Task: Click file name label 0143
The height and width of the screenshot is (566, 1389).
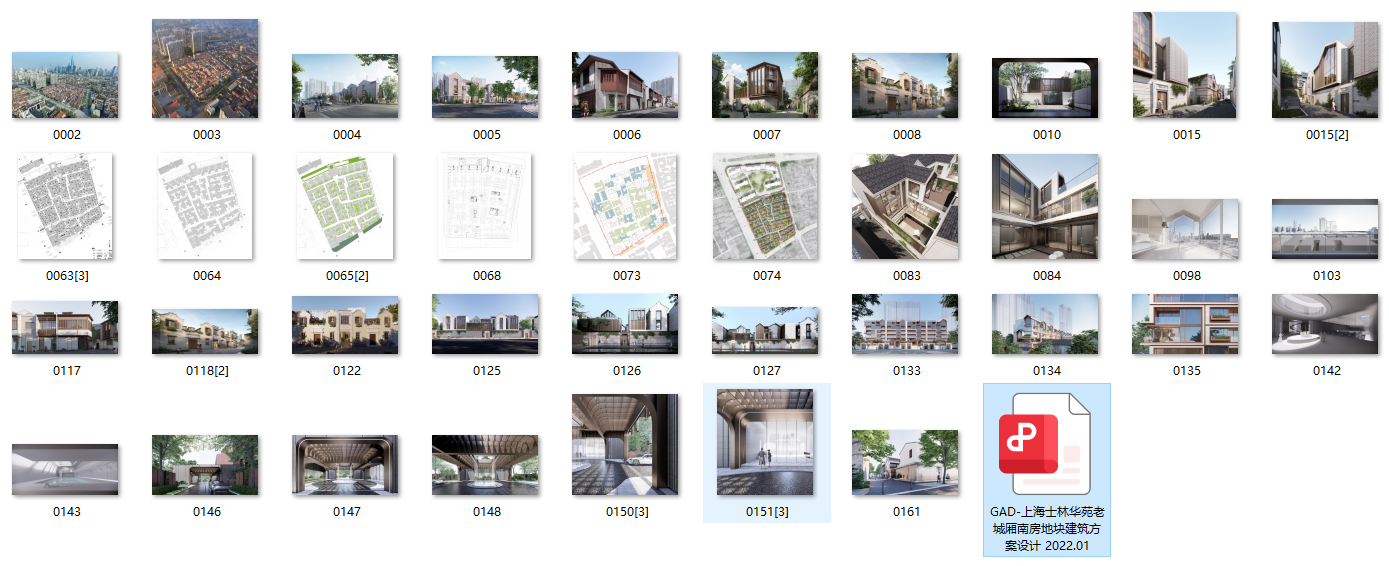Action: pyautogui.click(x=67, y=512)
